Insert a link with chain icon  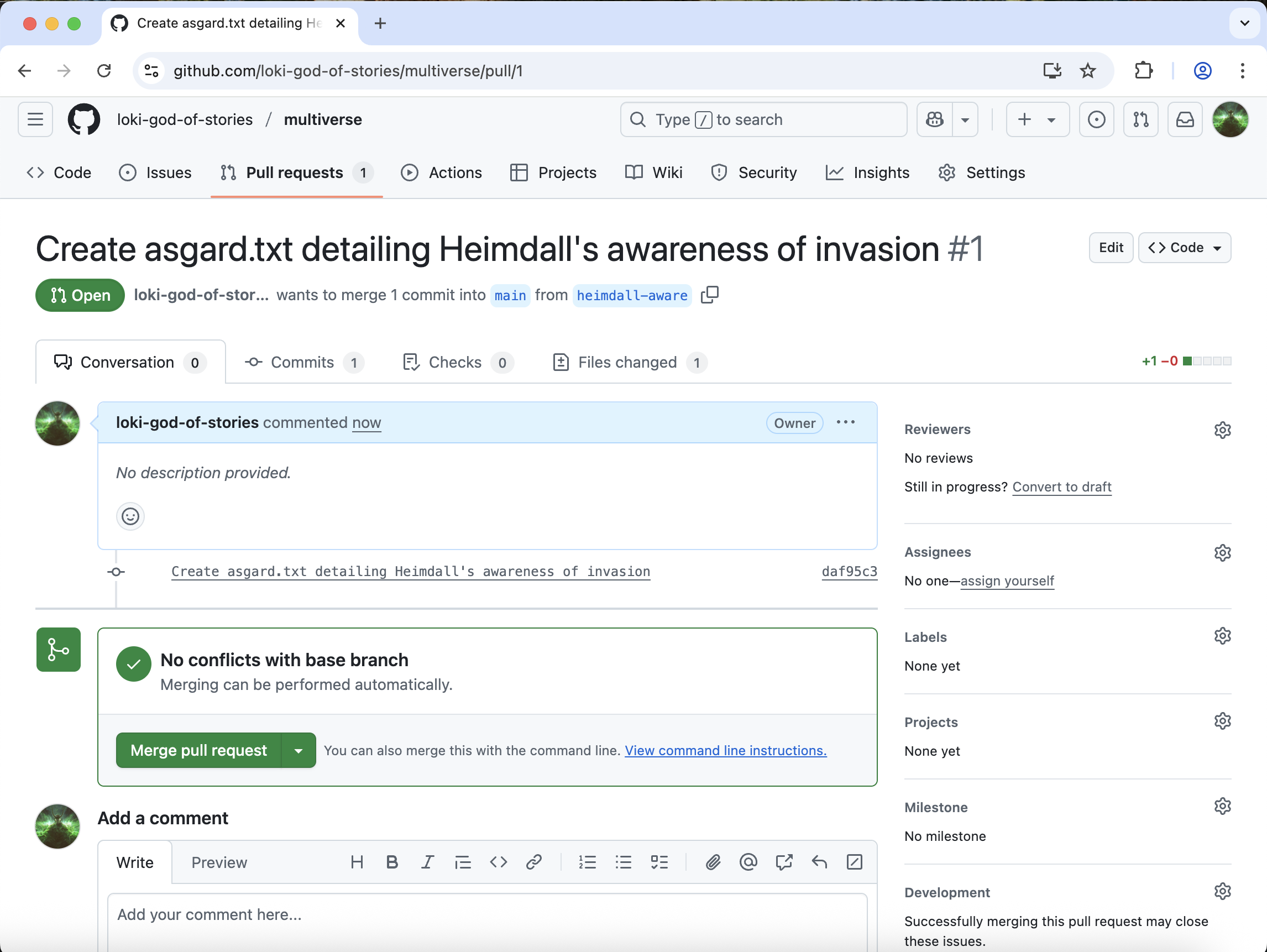tap(534, 862)
